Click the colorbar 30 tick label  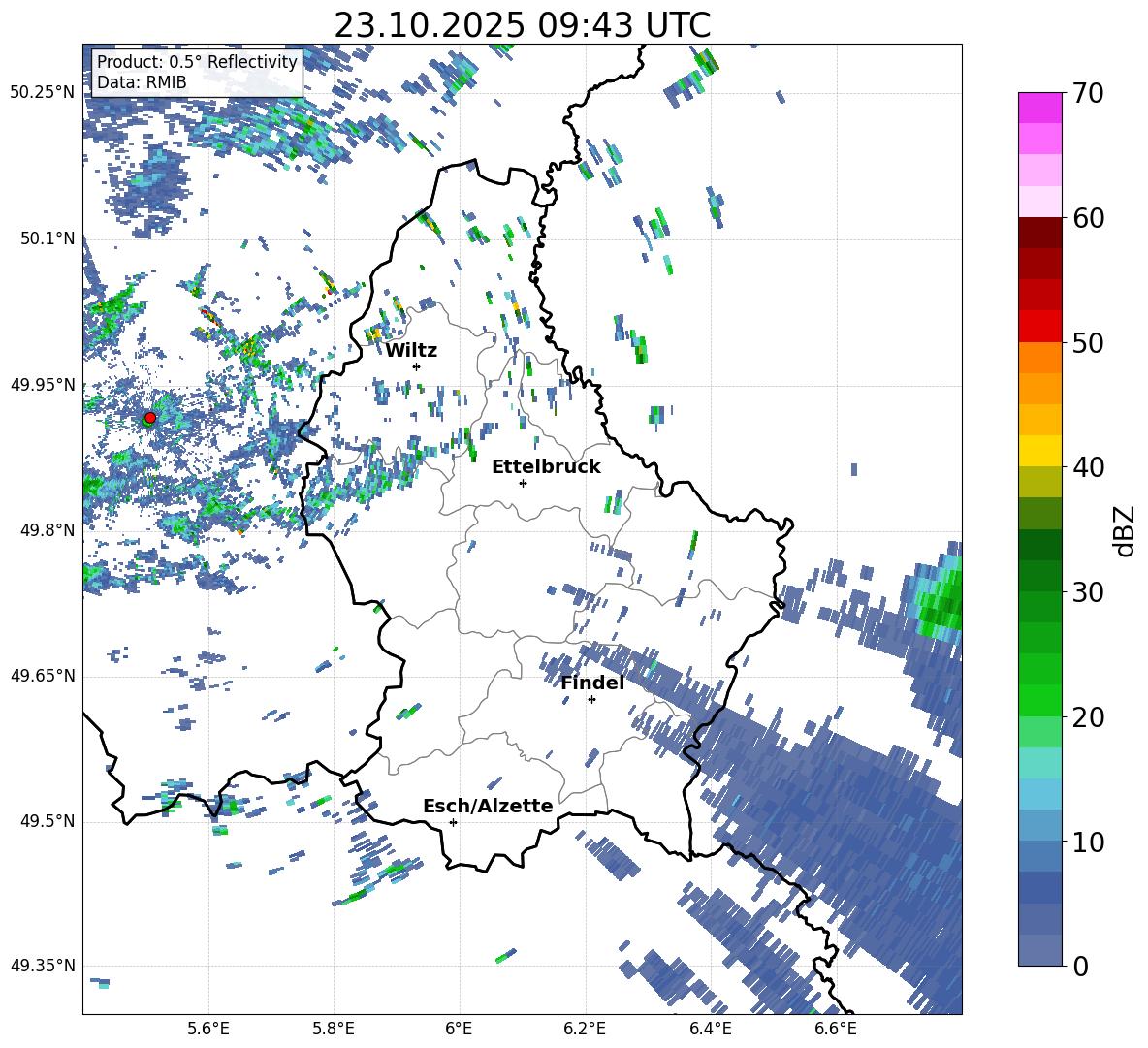point(1088,591)
